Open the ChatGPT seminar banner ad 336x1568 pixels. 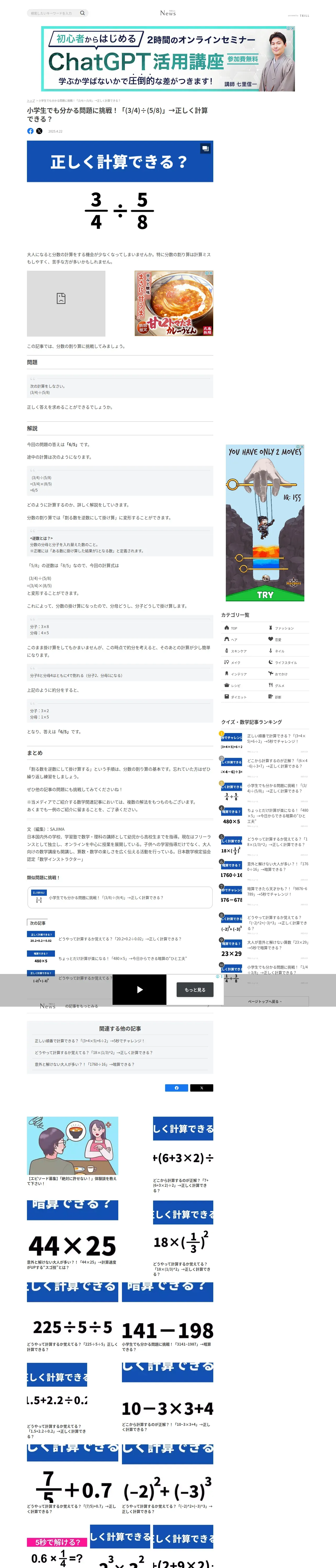(x=168, y=59)
